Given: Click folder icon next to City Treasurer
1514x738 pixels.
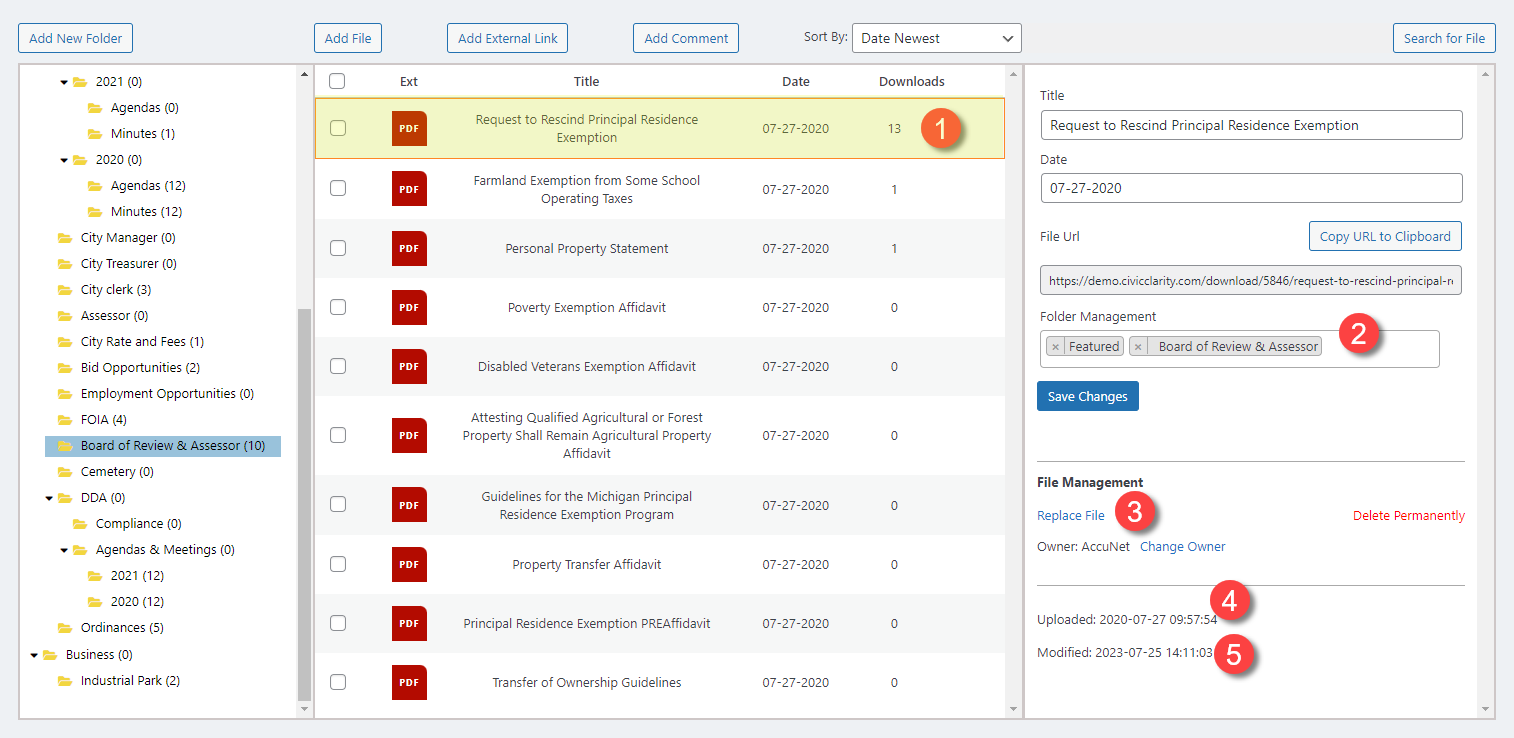Looking at the screenshot, I should click(65, 264).
